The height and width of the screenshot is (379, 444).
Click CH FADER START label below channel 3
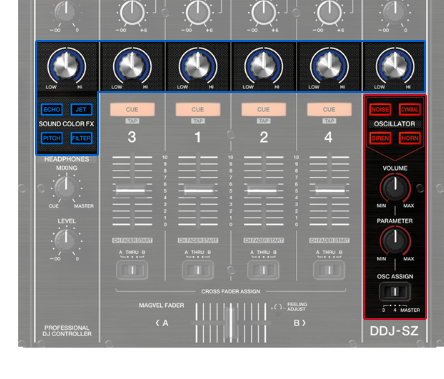coord(132,240)
